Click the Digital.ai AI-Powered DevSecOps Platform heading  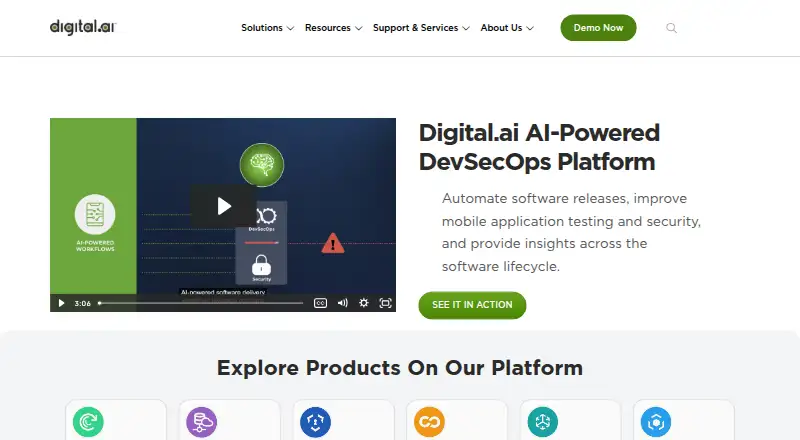click(x=539, y=147)
